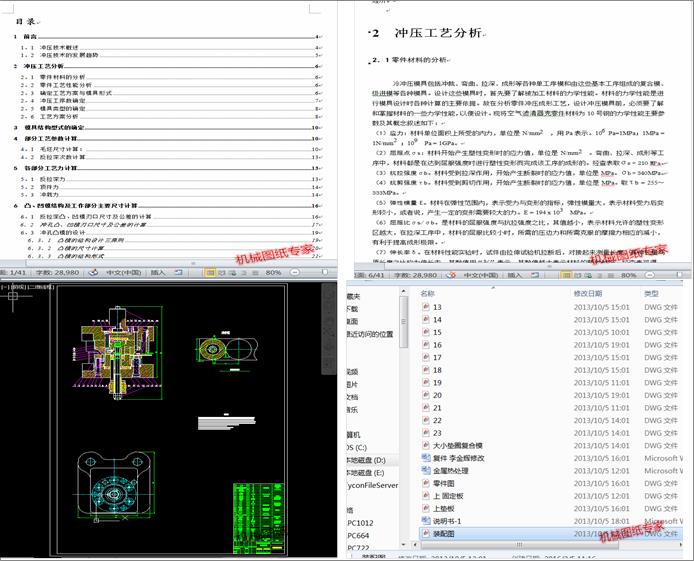Select the 上垫板 DWG file
The height and width of the screenshot is (561, 694).
tap(550, 508)
